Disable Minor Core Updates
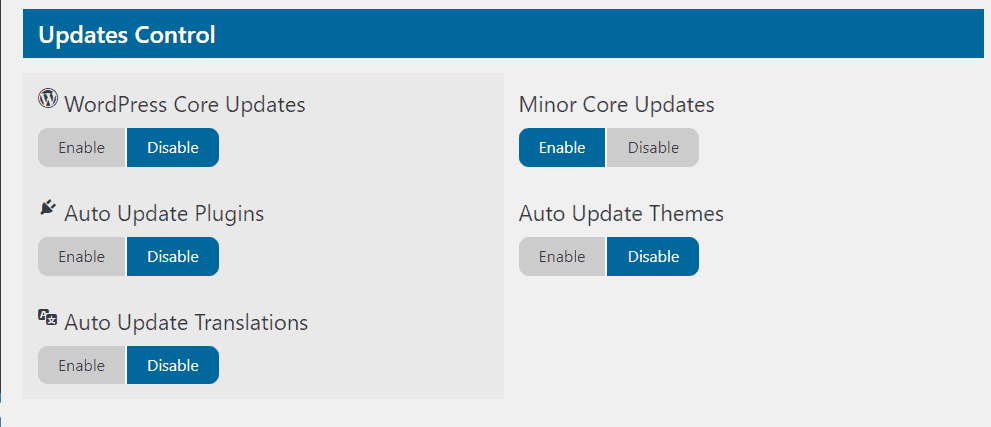The height and width of the screenshot is (427, 991). pyautogui.click(x=653, y=148)
